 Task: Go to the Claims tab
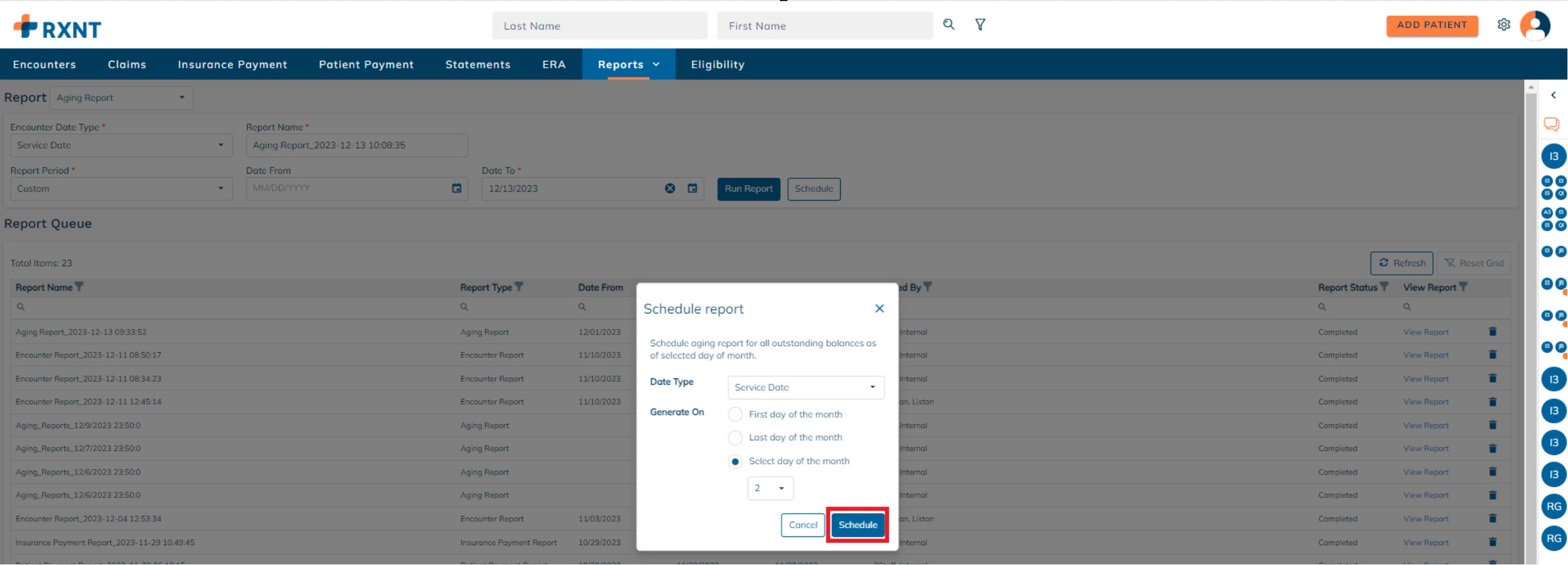click(127, 64)
